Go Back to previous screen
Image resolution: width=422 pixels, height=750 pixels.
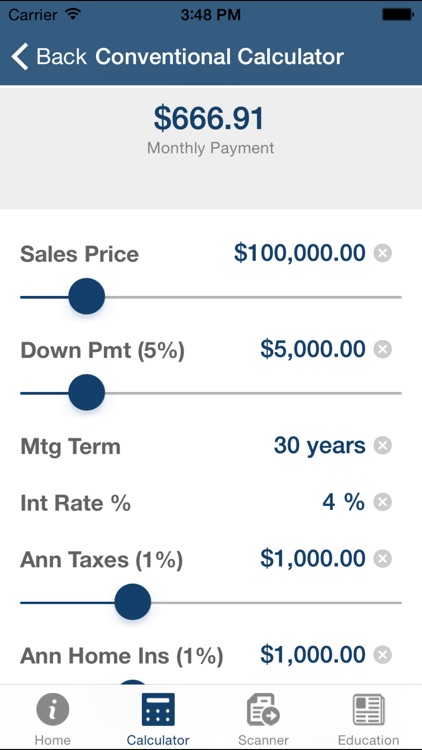pos(49,56)
